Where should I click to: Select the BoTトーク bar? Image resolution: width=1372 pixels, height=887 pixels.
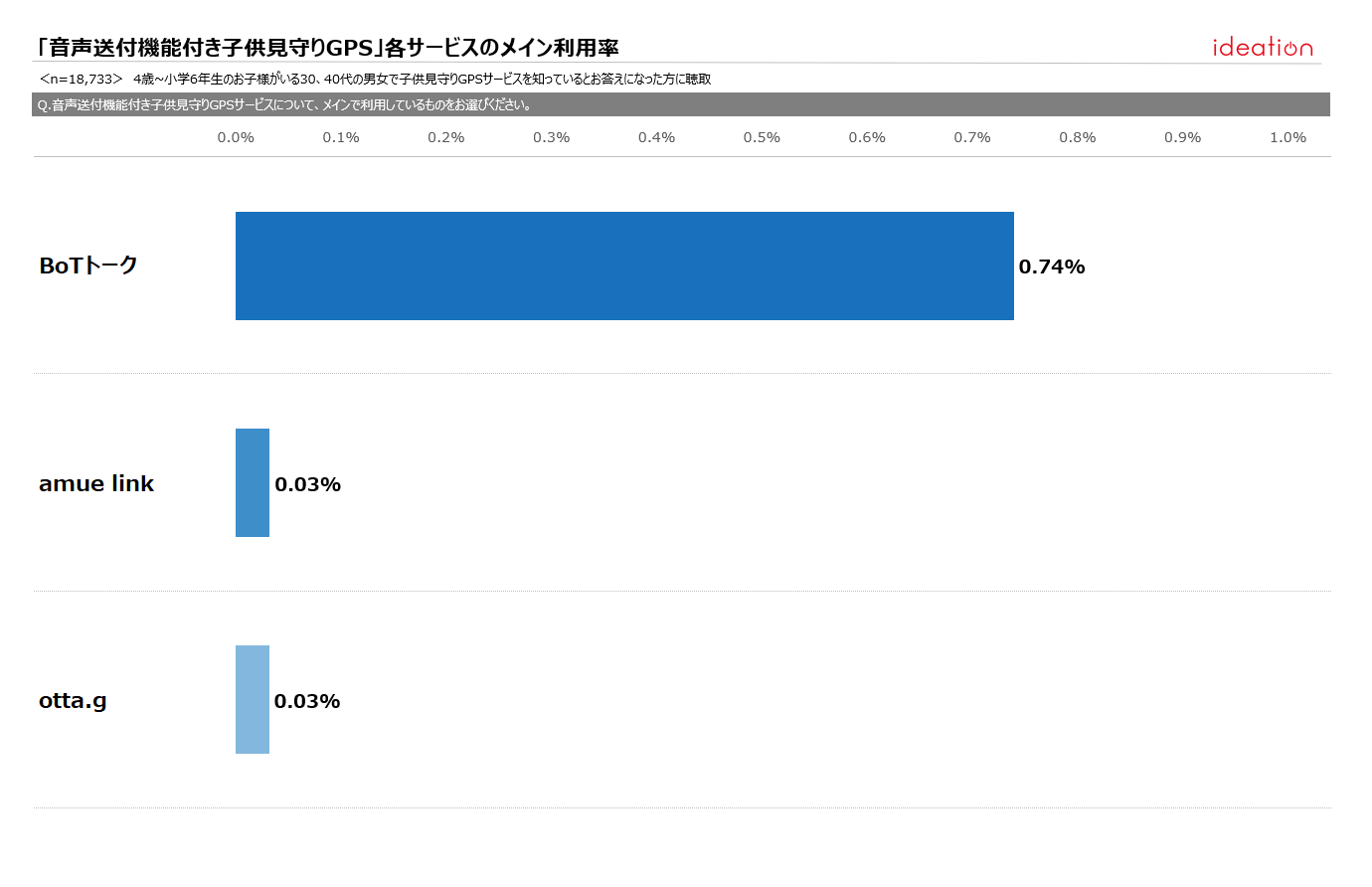coord(624,266)
